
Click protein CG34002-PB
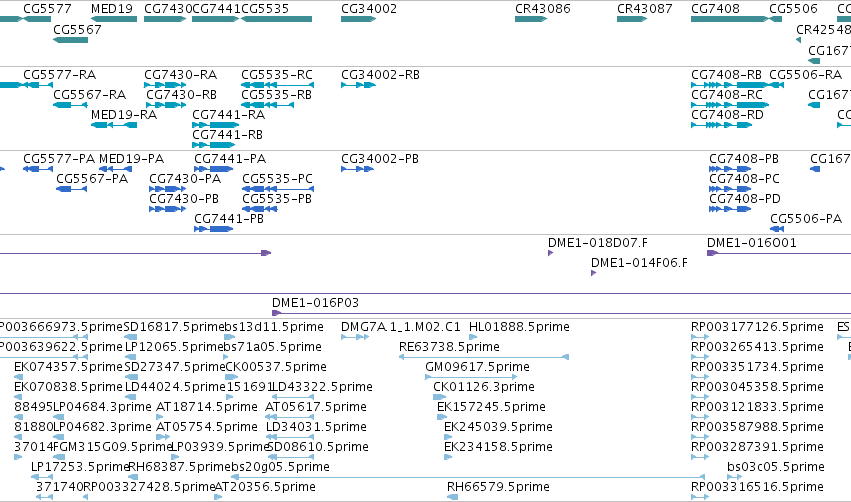[x=357, y=169]
